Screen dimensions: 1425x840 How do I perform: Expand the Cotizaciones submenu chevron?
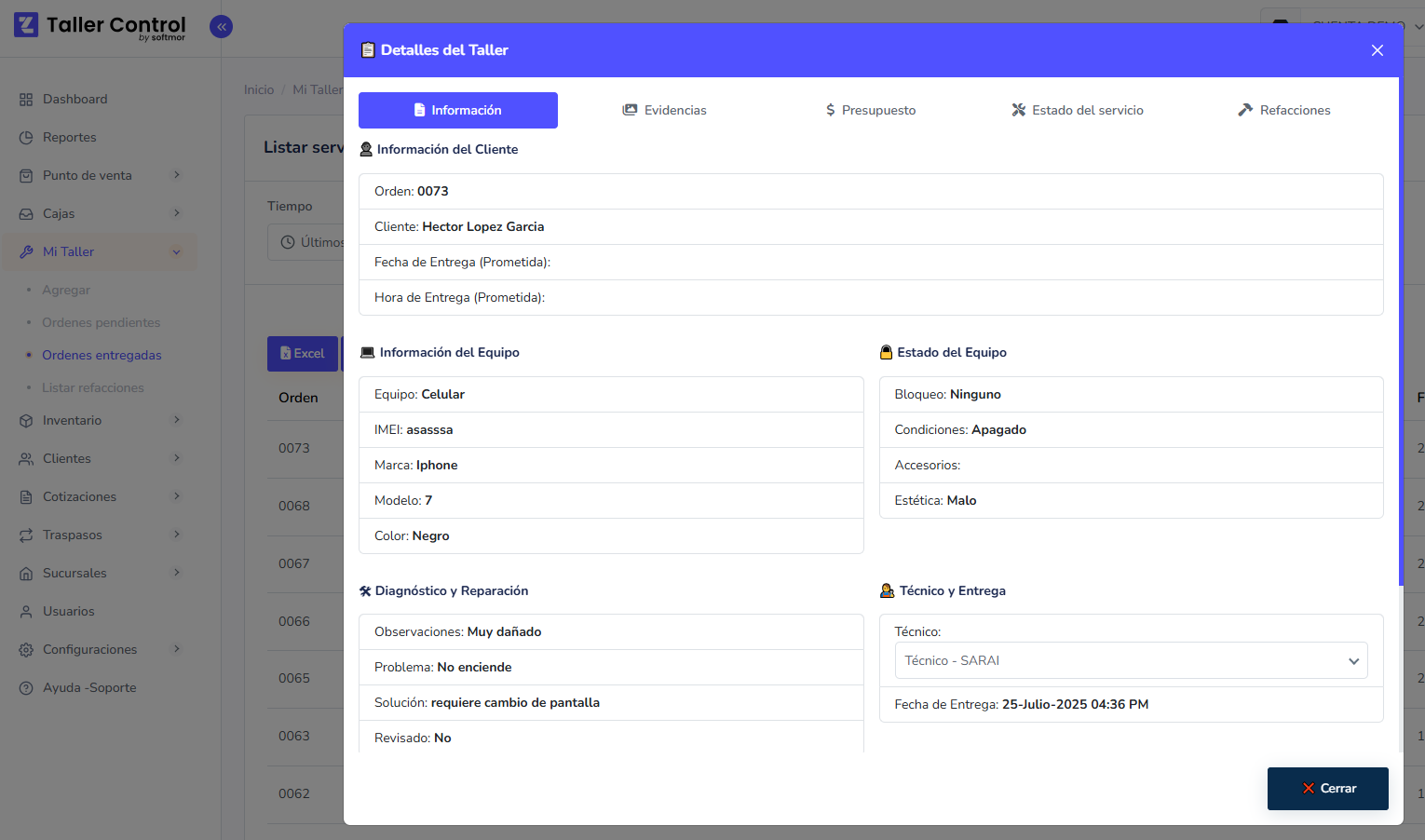click(x=177, y=496)
